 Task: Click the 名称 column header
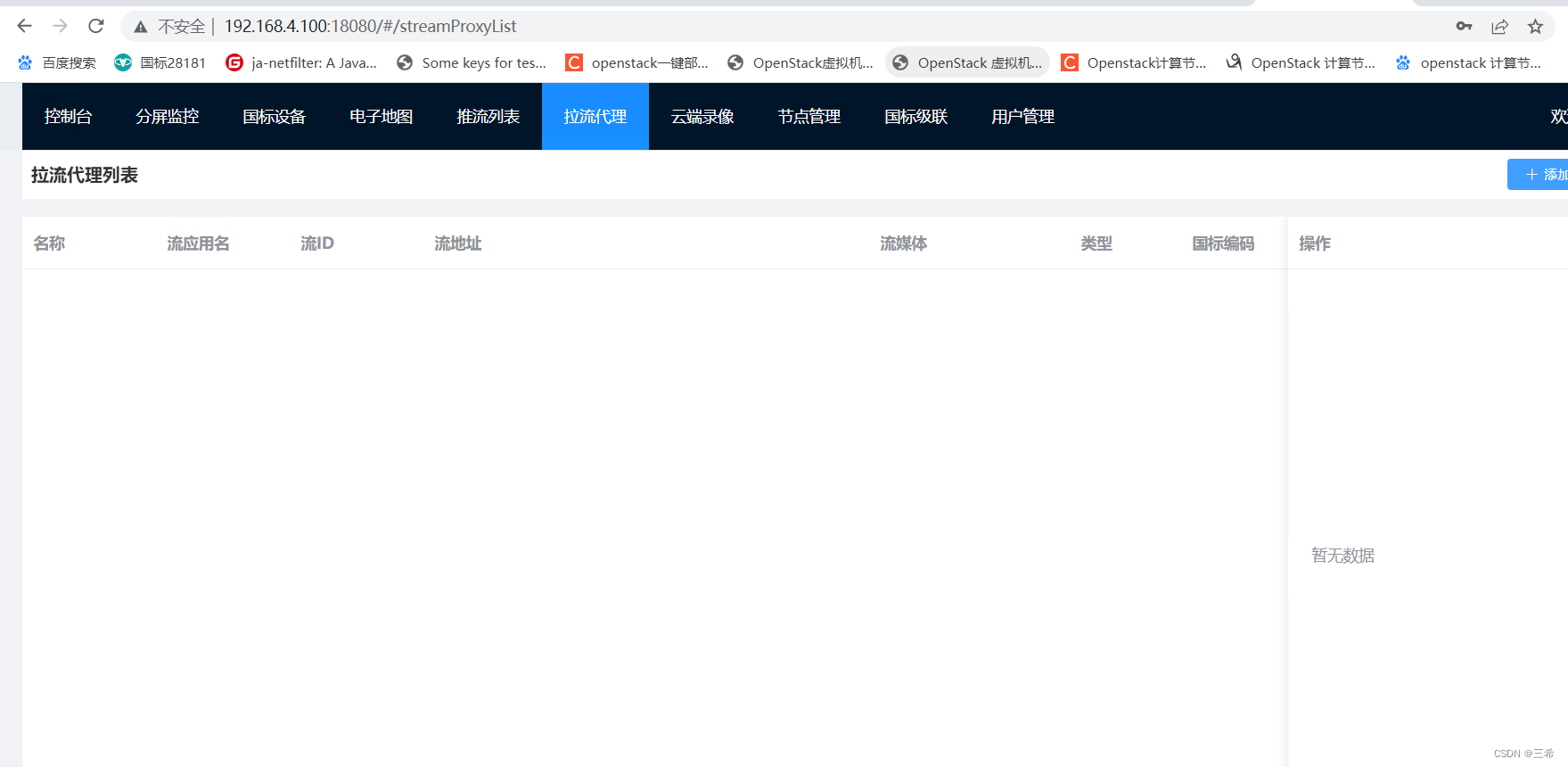(x=49, y=243)
